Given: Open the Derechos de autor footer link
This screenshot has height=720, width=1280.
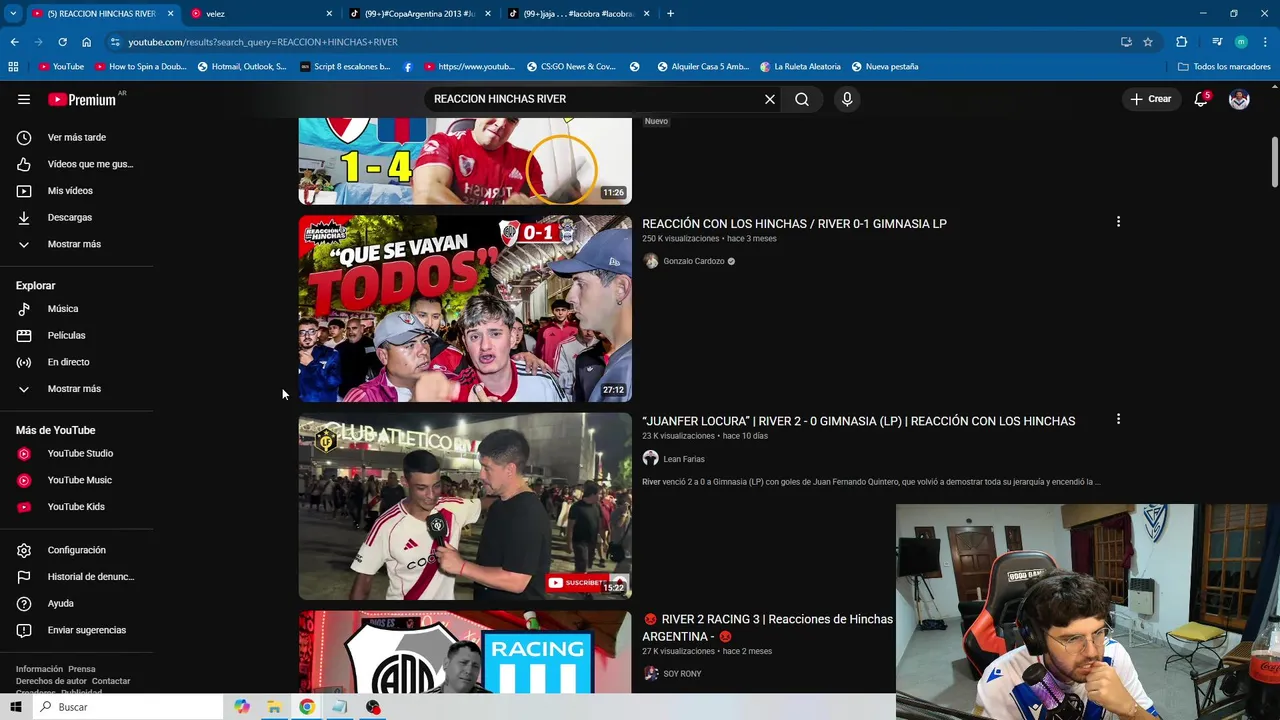Looking at the screenshot, I should point(51,681).
